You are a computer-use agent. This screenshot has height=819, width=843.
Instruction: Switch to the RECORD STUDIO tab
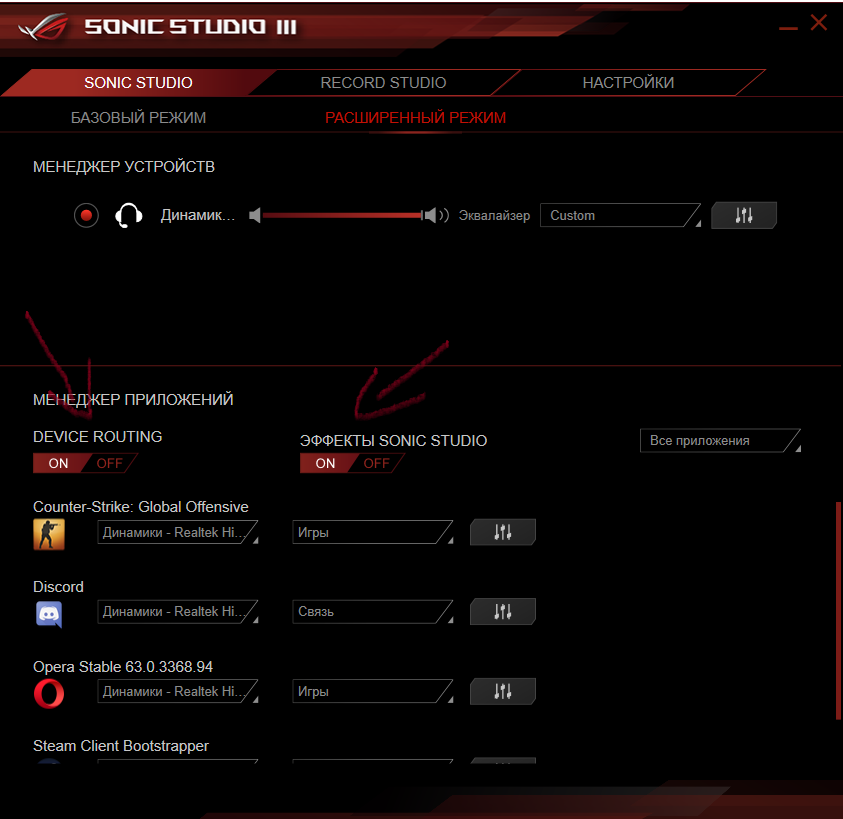(x=383, y=83)
